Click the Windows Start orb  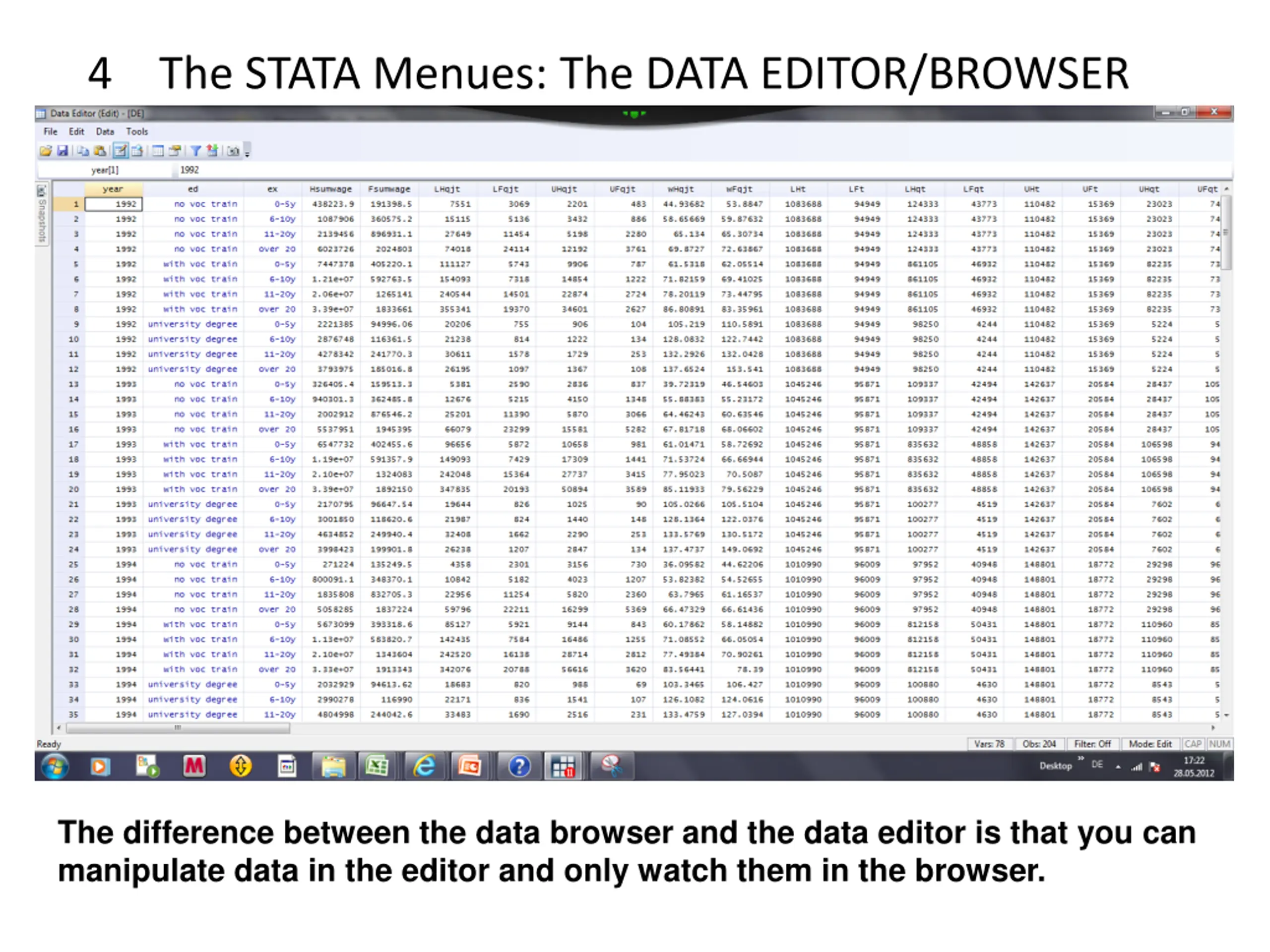[55, 766]
